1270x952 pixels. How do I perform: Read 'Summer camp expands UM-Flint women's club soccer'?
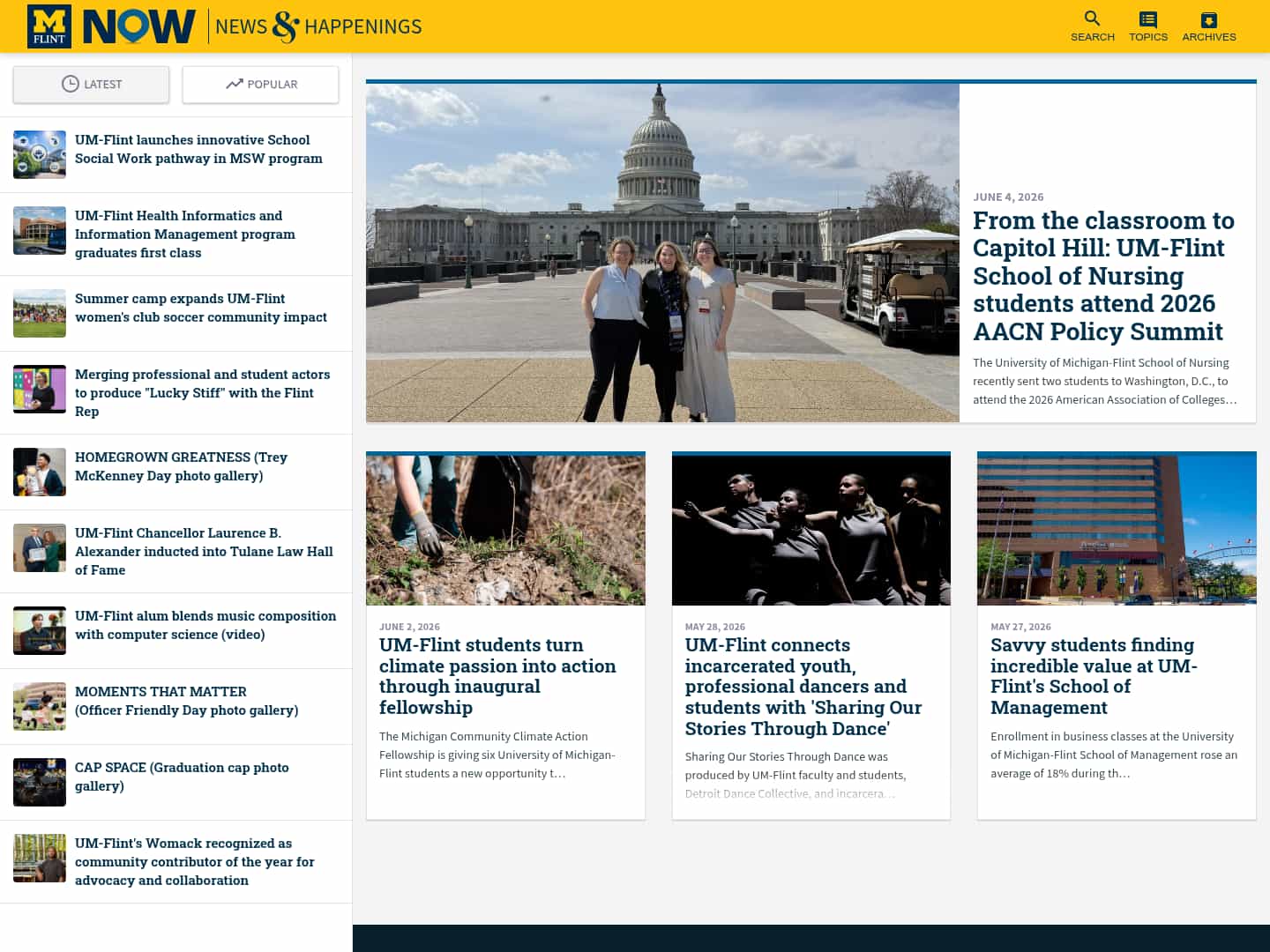(x=201, y=308)
